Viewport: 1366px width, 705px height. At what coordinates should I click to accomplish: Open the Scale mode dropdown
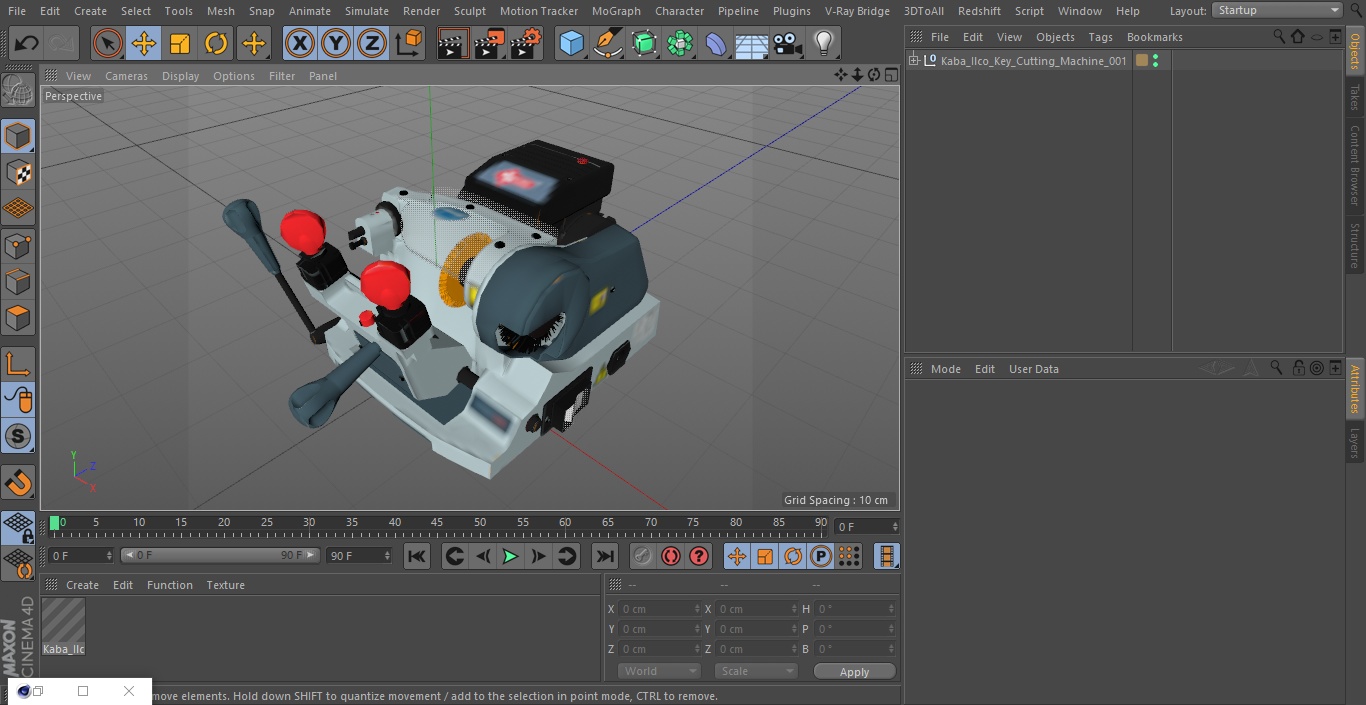point(756,671)
